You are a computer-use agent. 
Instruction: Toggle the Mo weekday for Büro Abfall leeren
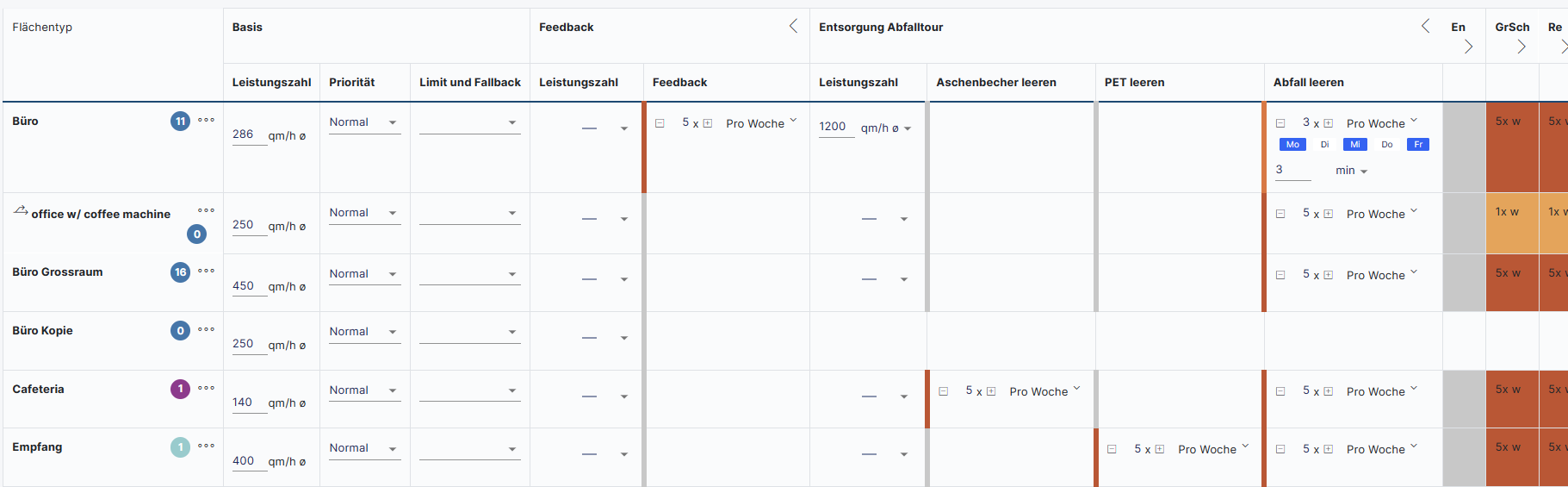[1292, 145]
